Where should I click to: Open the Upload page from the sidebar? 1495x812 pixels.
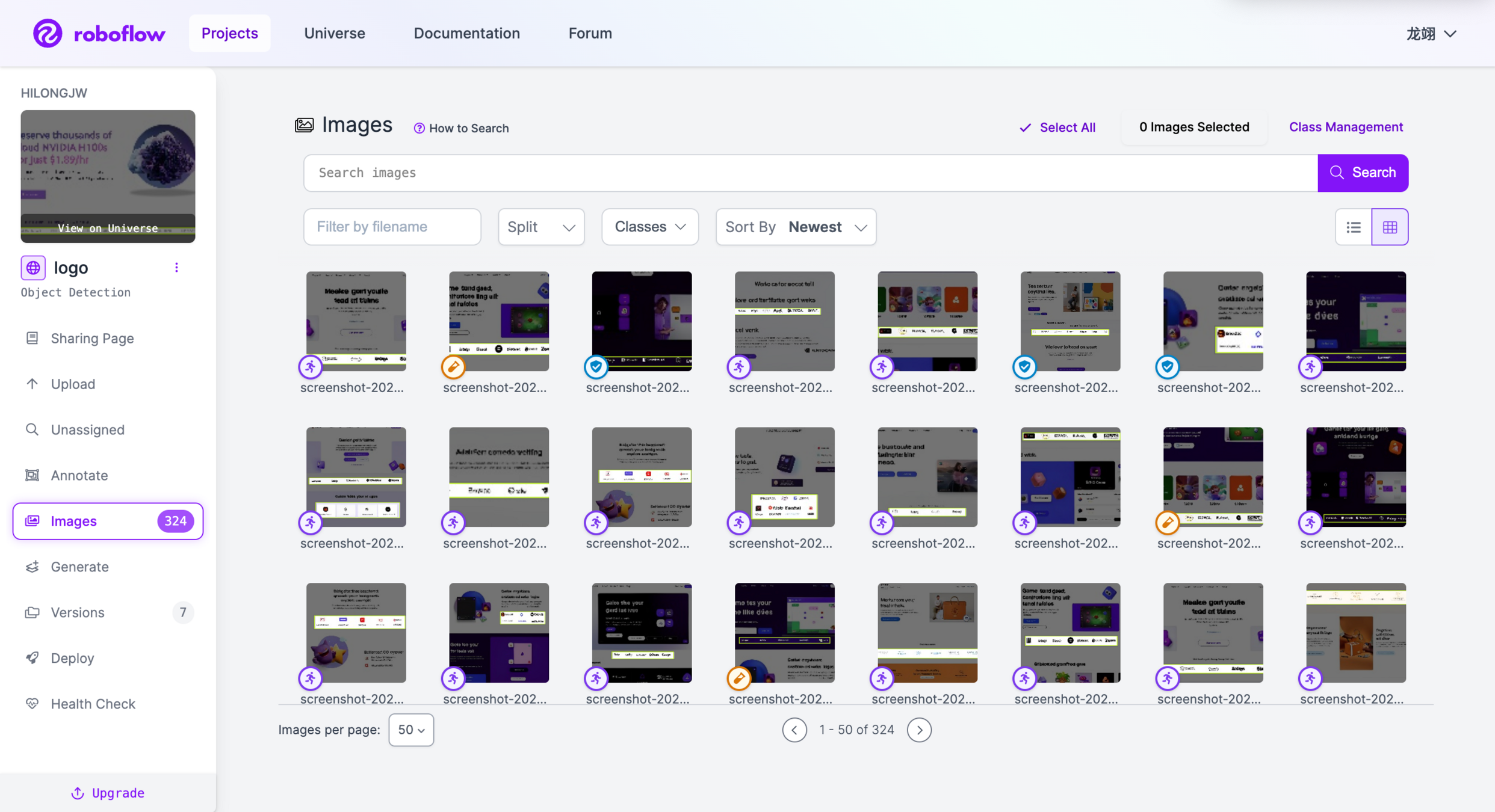(x=73, y=384)
